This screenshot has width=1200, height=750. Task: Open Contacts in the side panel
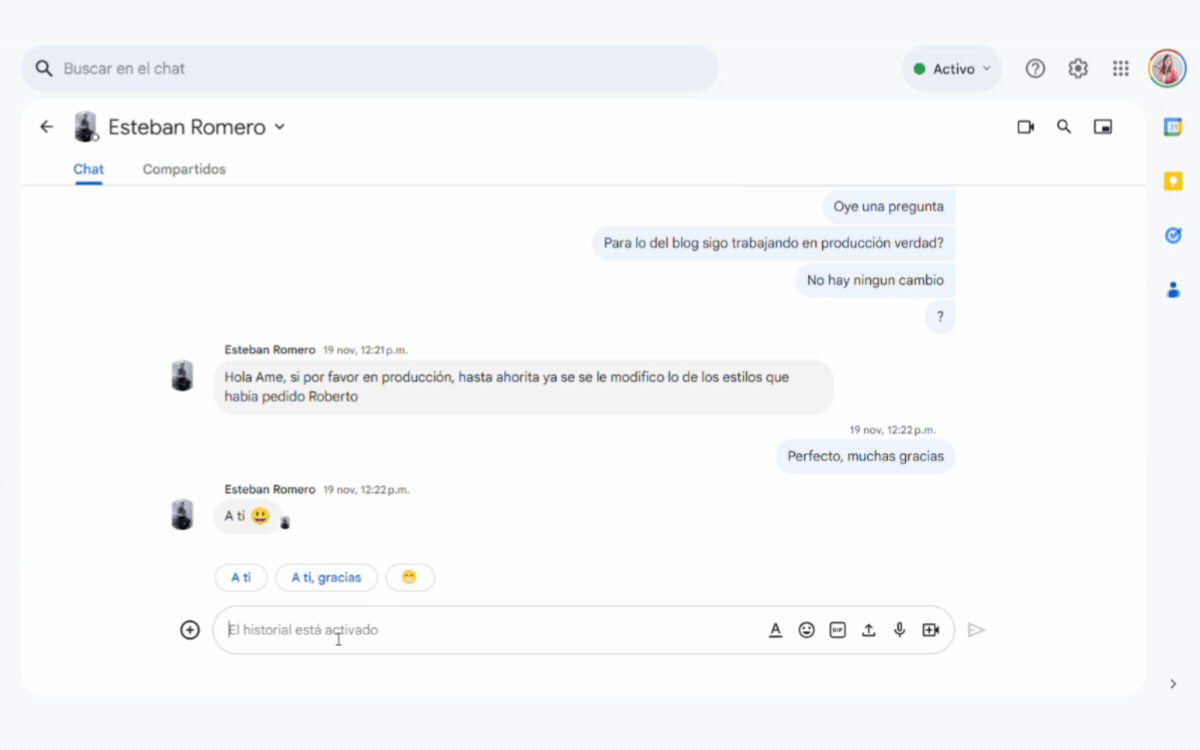[x=1173, y=290]
